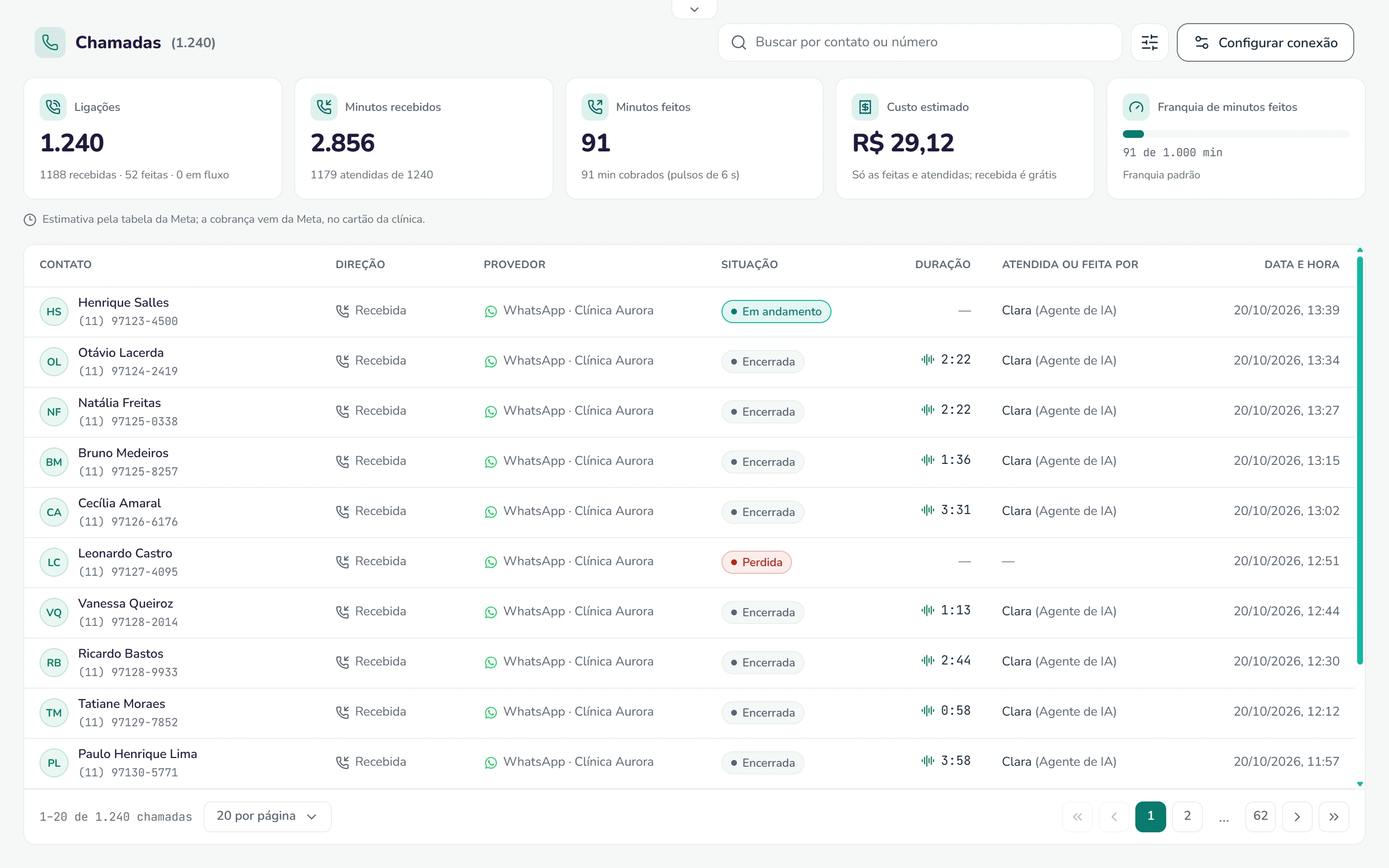Sort by the DURAÇÃO column header
This screenshot has width=1389, height=868.
point(942,265)
